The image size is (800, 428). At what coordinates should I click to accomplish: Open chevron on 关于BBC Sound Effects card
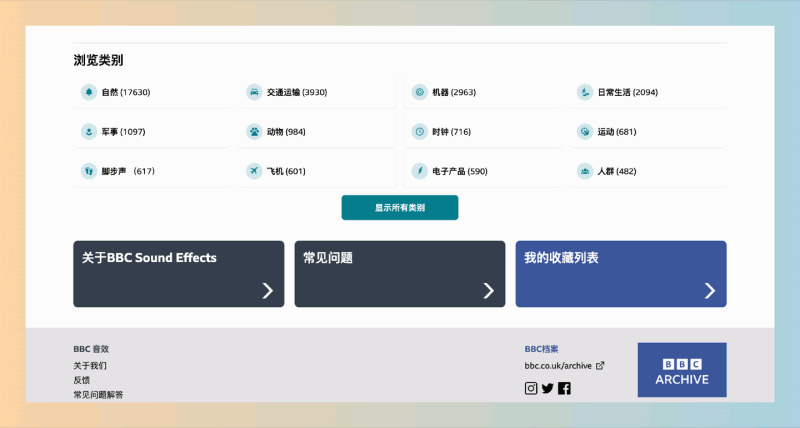click(x=268, y=291)
